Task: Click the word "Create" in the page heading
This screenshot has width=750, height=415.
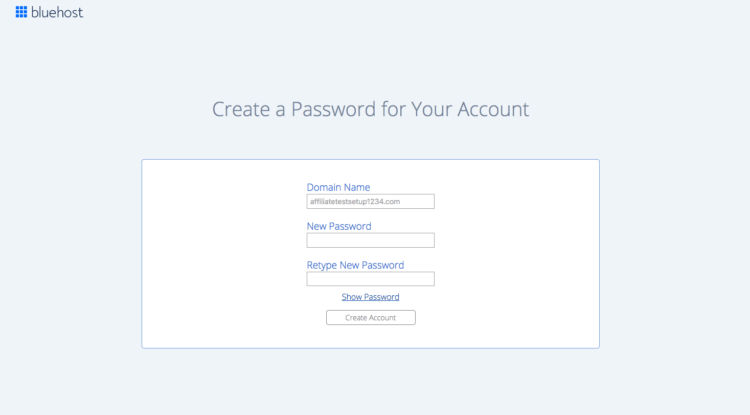Action: pyautogui.click(x=241, y=109)
